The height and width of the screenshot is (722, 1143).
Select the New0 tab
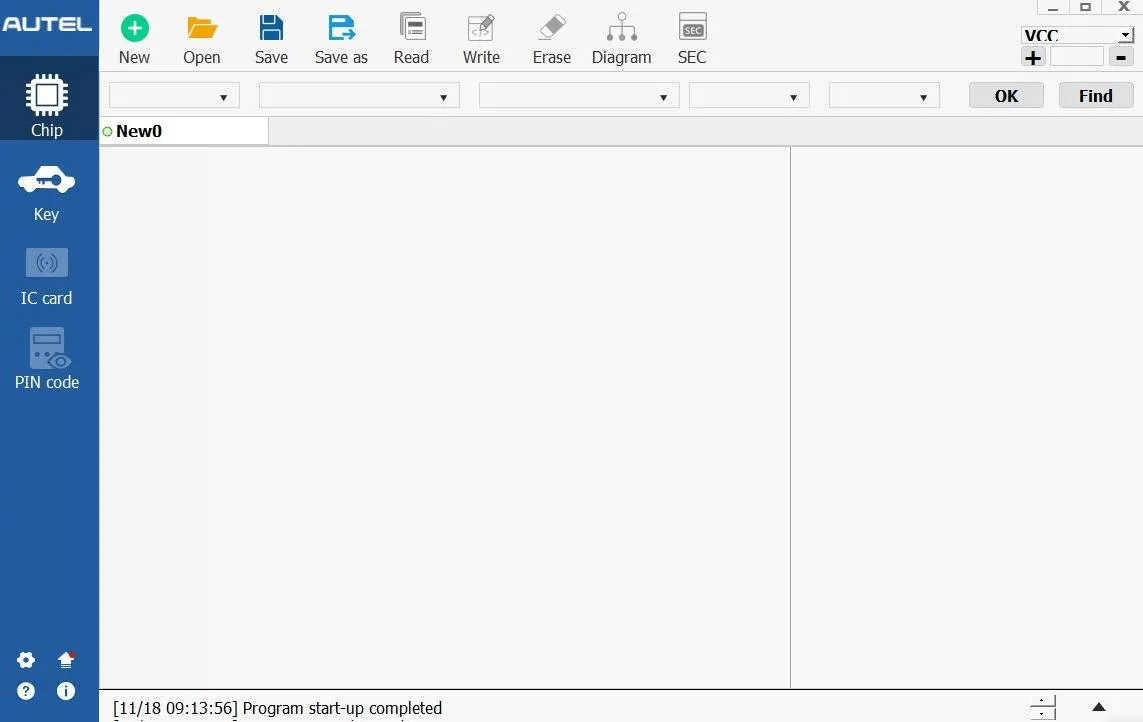click(139, 131)
